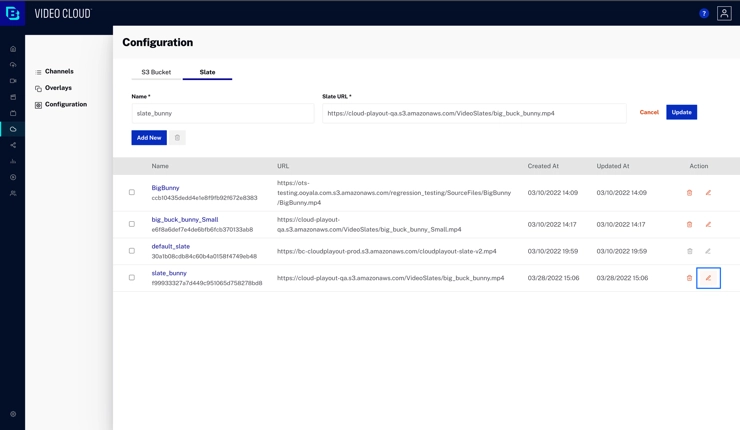This screenshot has height=430, width=740.
Task: Open the user profile icon
Action: (724, 13)
